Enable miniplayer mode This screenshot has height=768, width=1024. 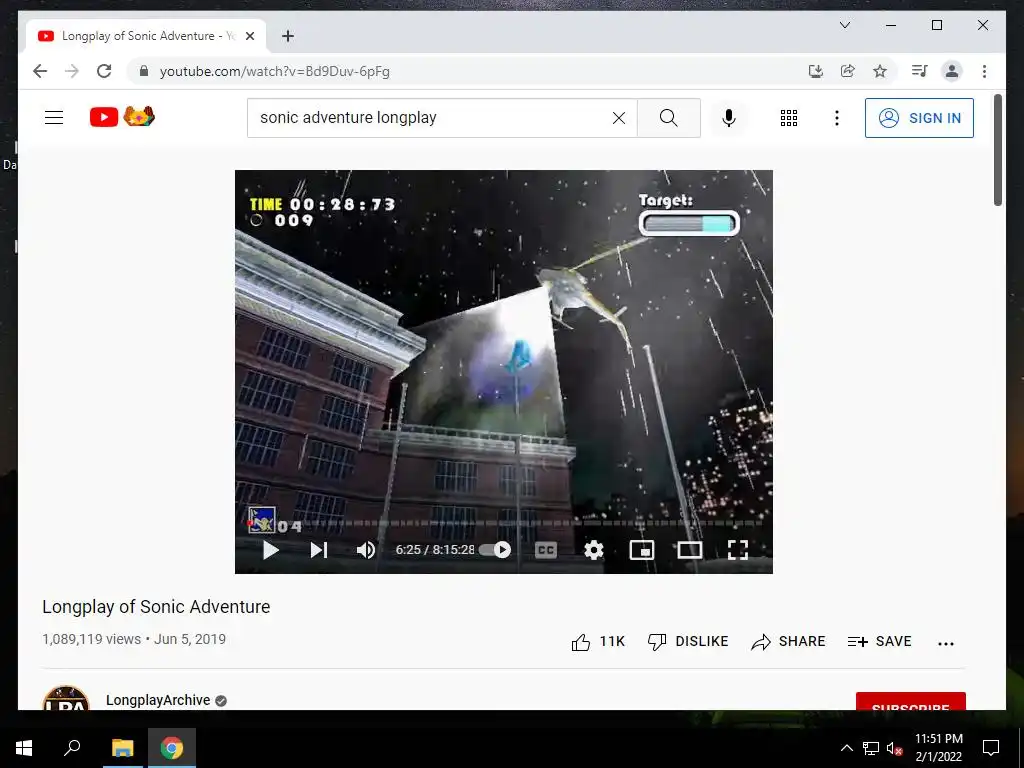(x=641, y=550)
